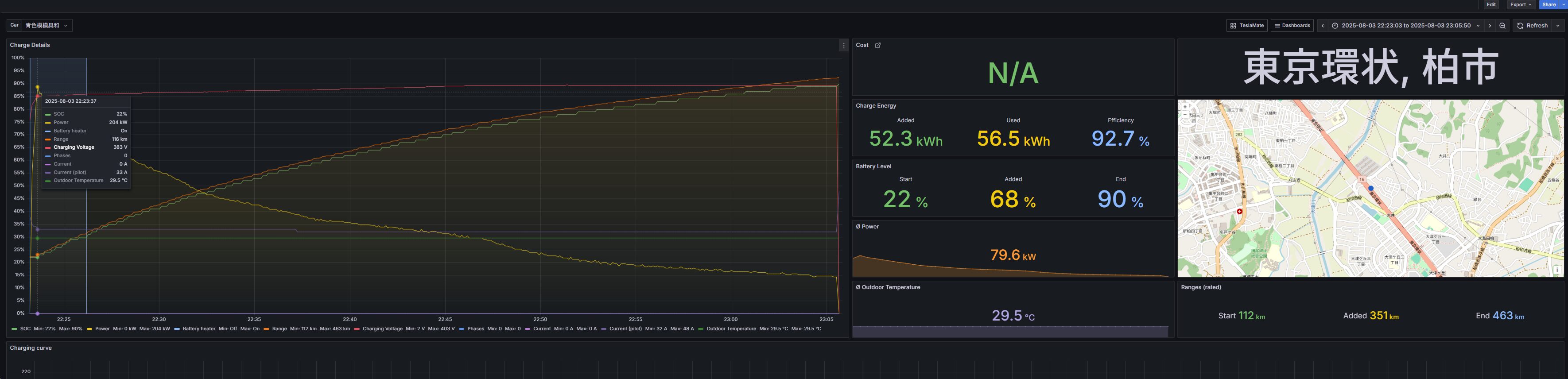Shift time range forward with right arrow
The image size is (1568, 379).
click(x=1490, y=26)
